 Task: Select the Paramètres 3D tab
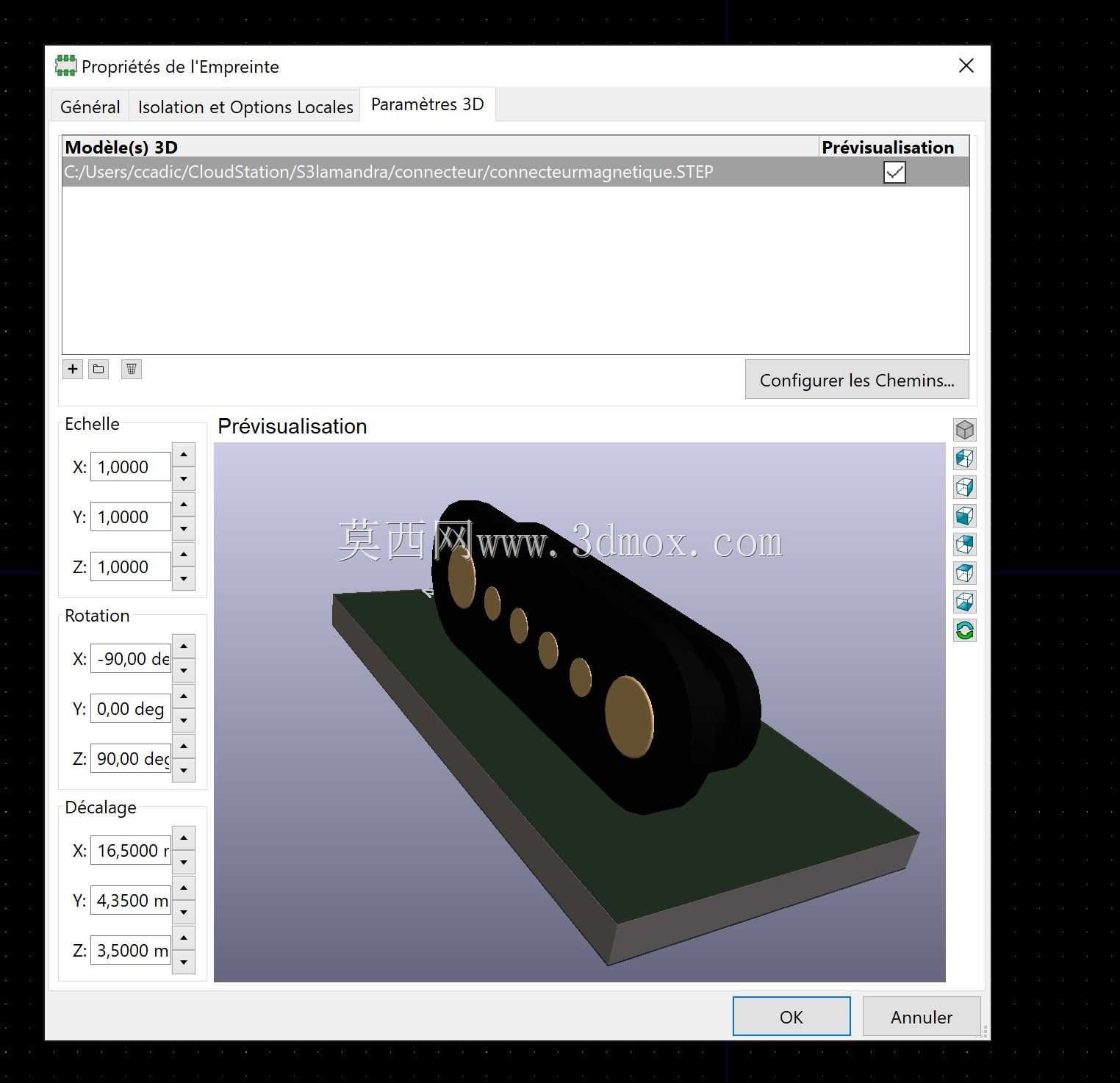(428, 104)
